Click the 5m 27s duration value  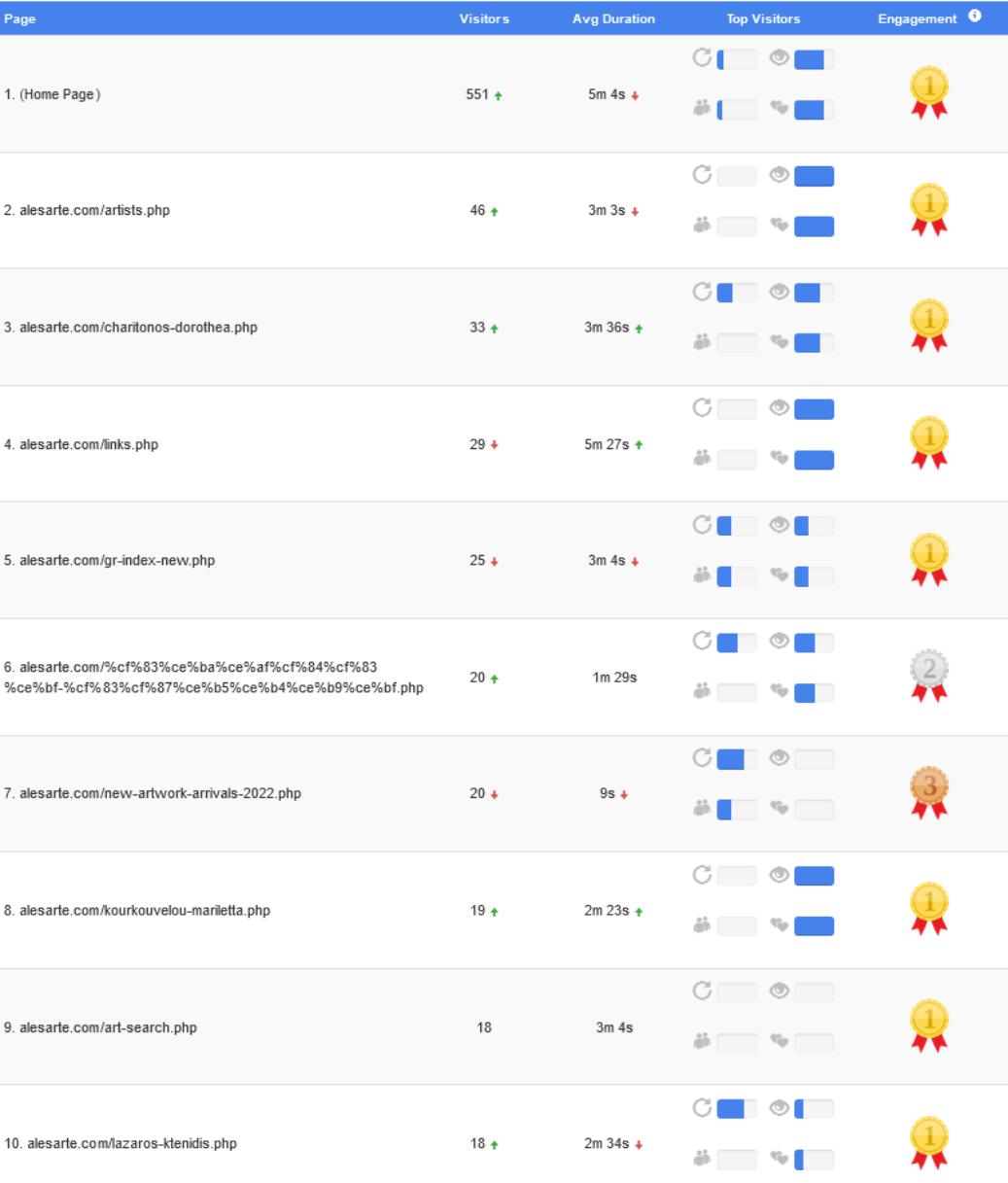point(607,445)
